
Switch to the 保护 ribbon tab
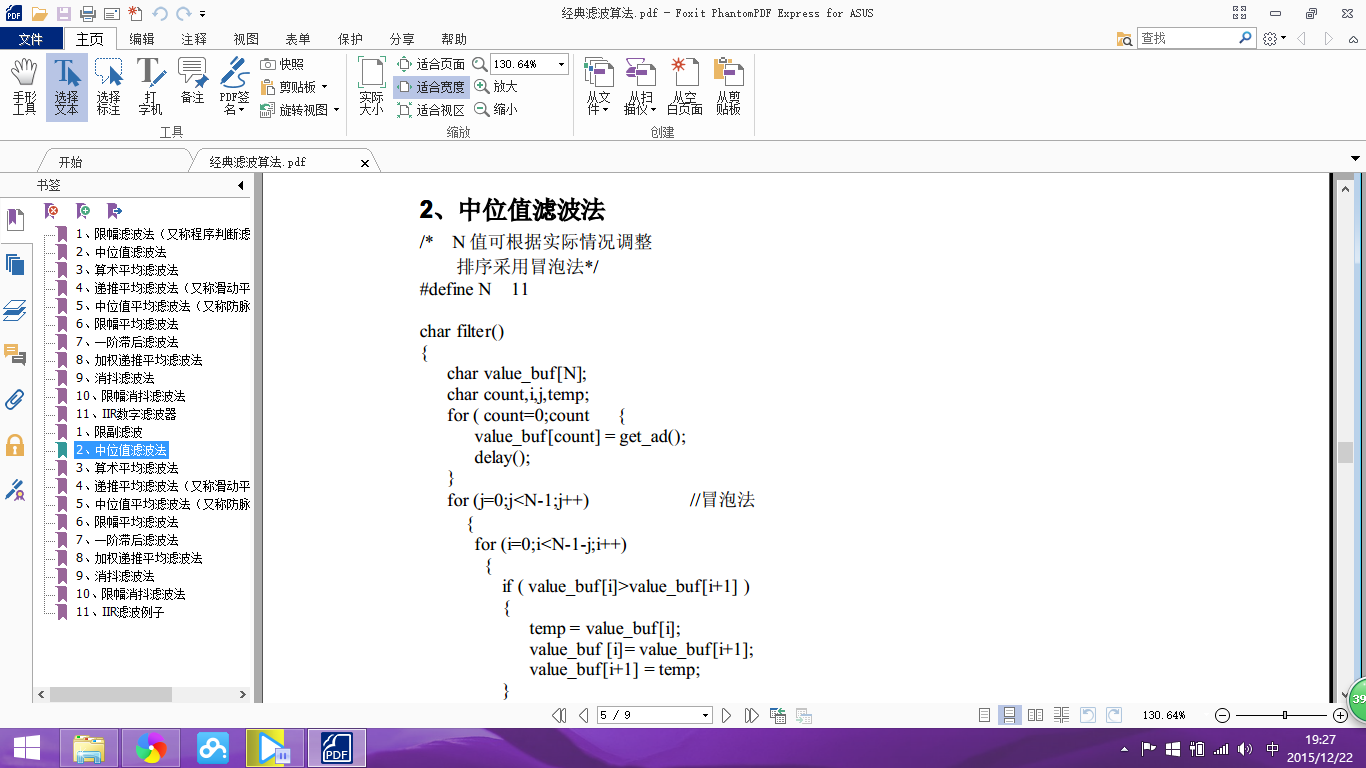click(350, 39)
